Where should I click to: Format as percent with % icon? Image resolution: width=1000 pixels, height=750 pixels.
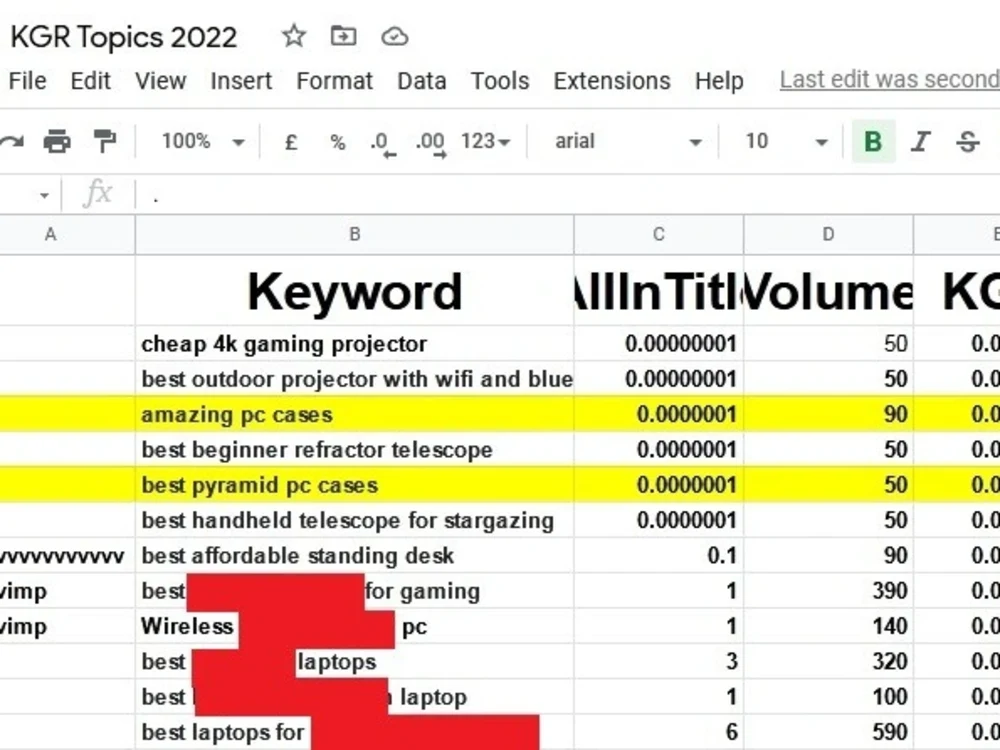pos(338,141)
